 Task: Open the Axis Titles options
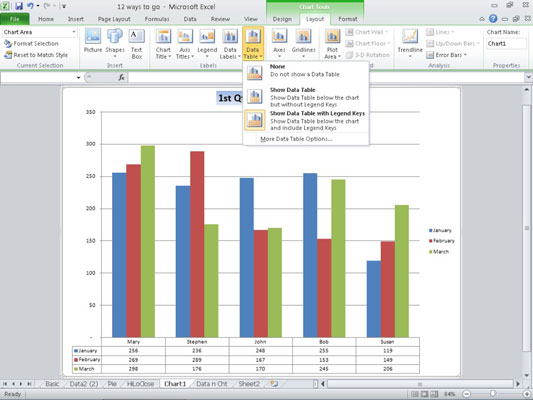click(x=185, y=44)
